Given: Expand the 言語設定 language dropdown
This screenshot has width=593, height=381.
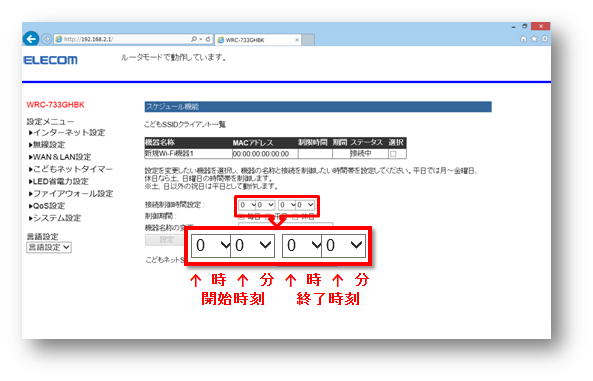Looking at the screenshot, I should [x=49, y=247].
